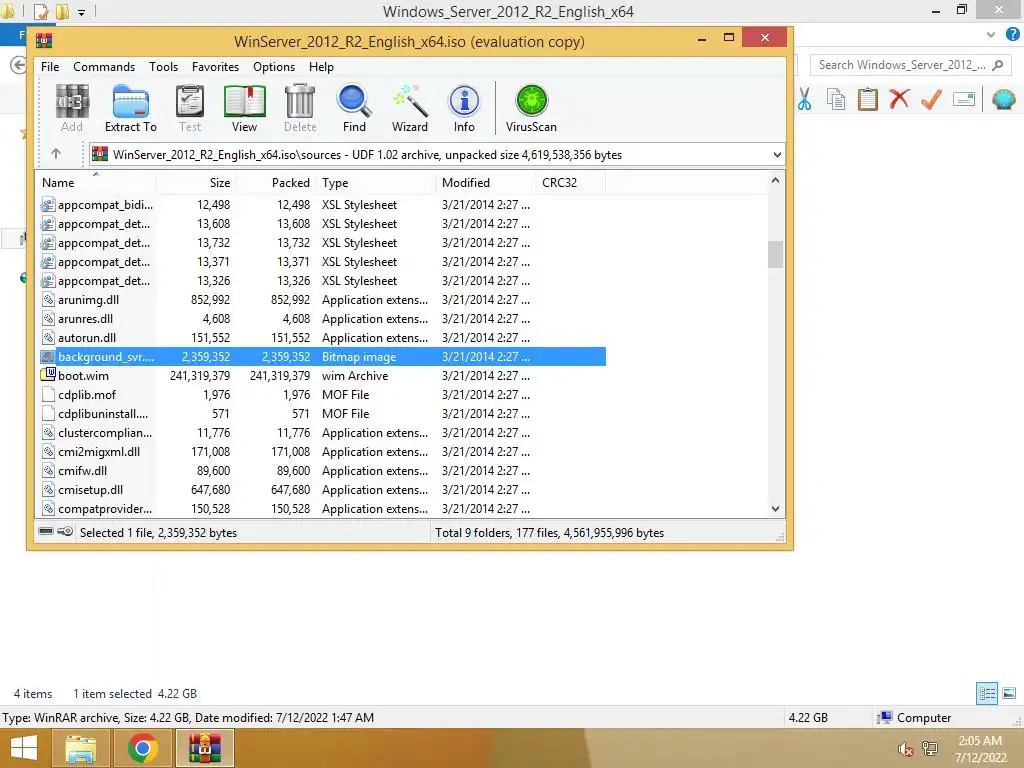Open the Favorites menu
The image size is (1024, 768).
pyautogui.click(x=216, y=67)
